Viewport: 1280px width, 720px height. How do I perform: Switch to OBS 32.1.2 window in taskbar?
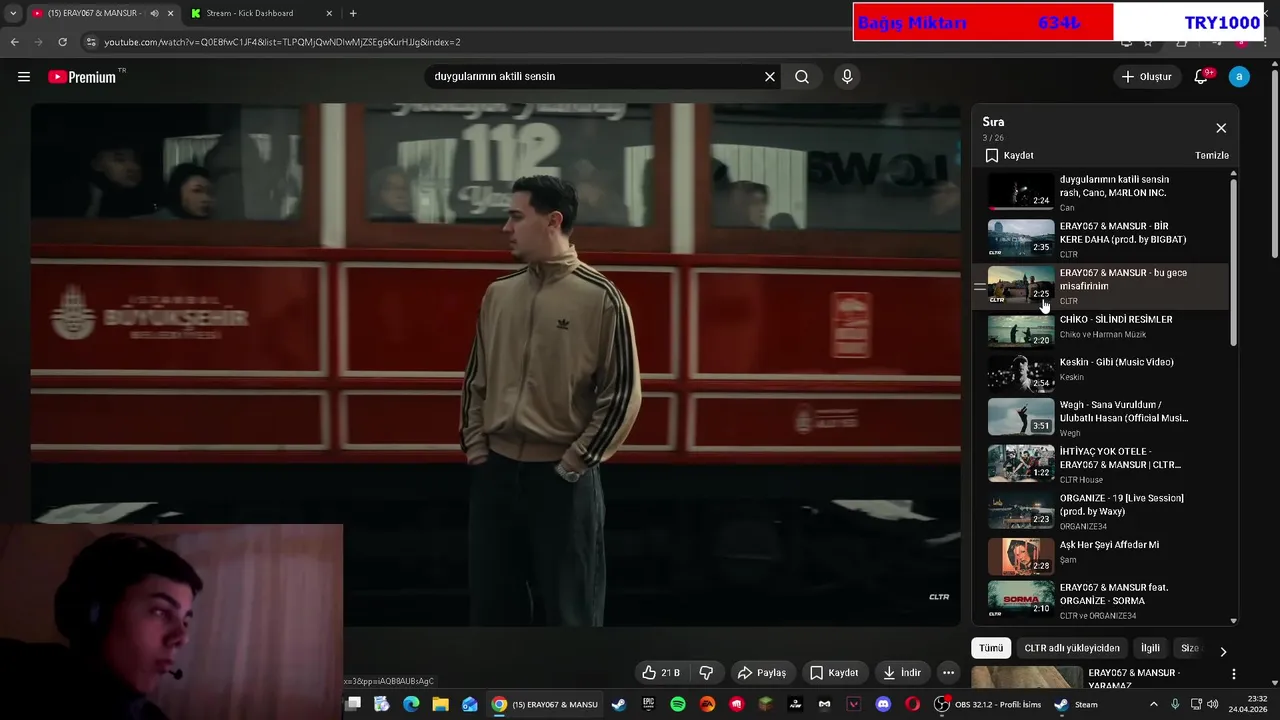(x=988, y=704)
